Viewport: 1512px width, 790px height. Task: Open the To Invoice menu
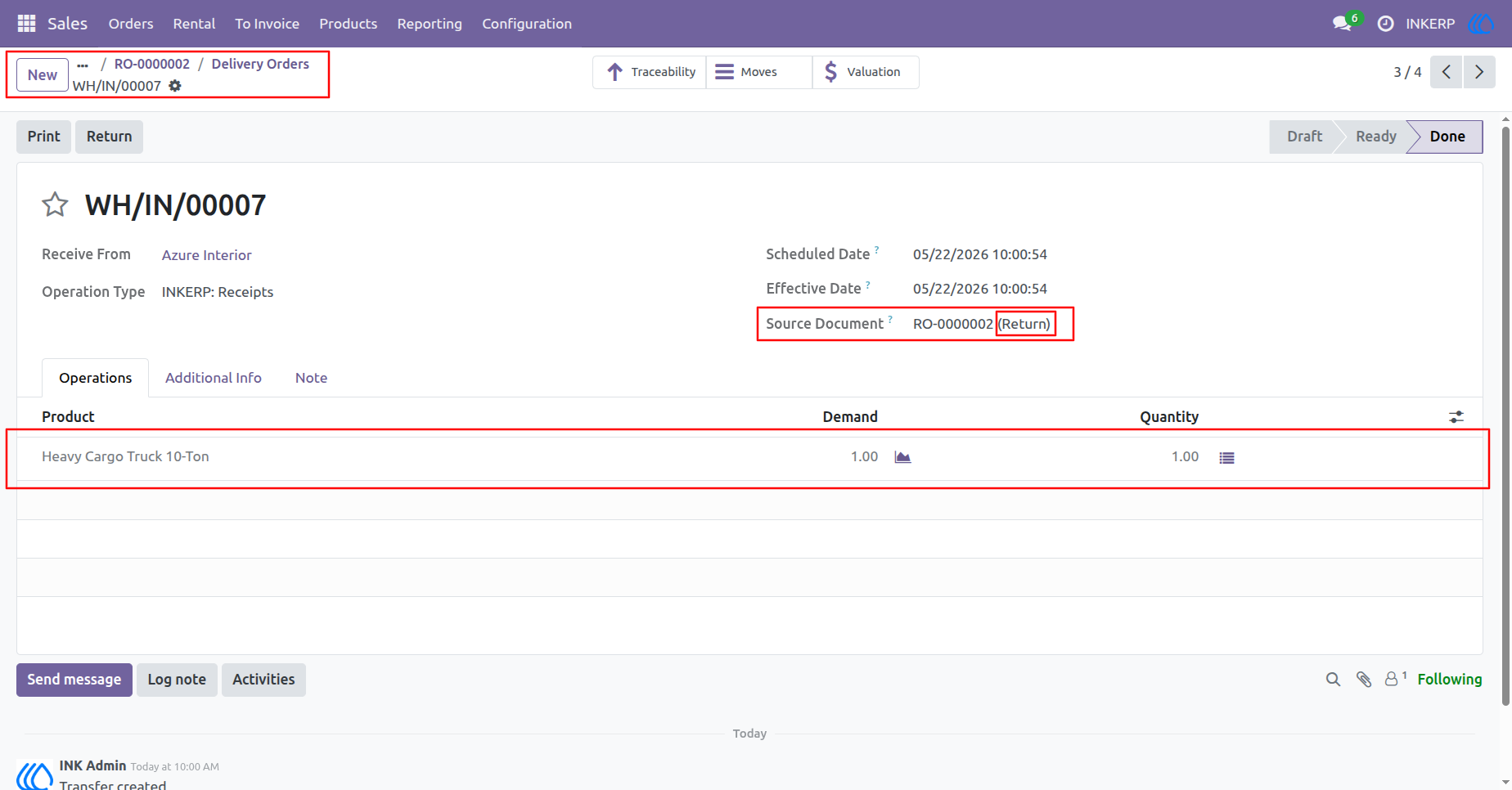tap(268, 24)
